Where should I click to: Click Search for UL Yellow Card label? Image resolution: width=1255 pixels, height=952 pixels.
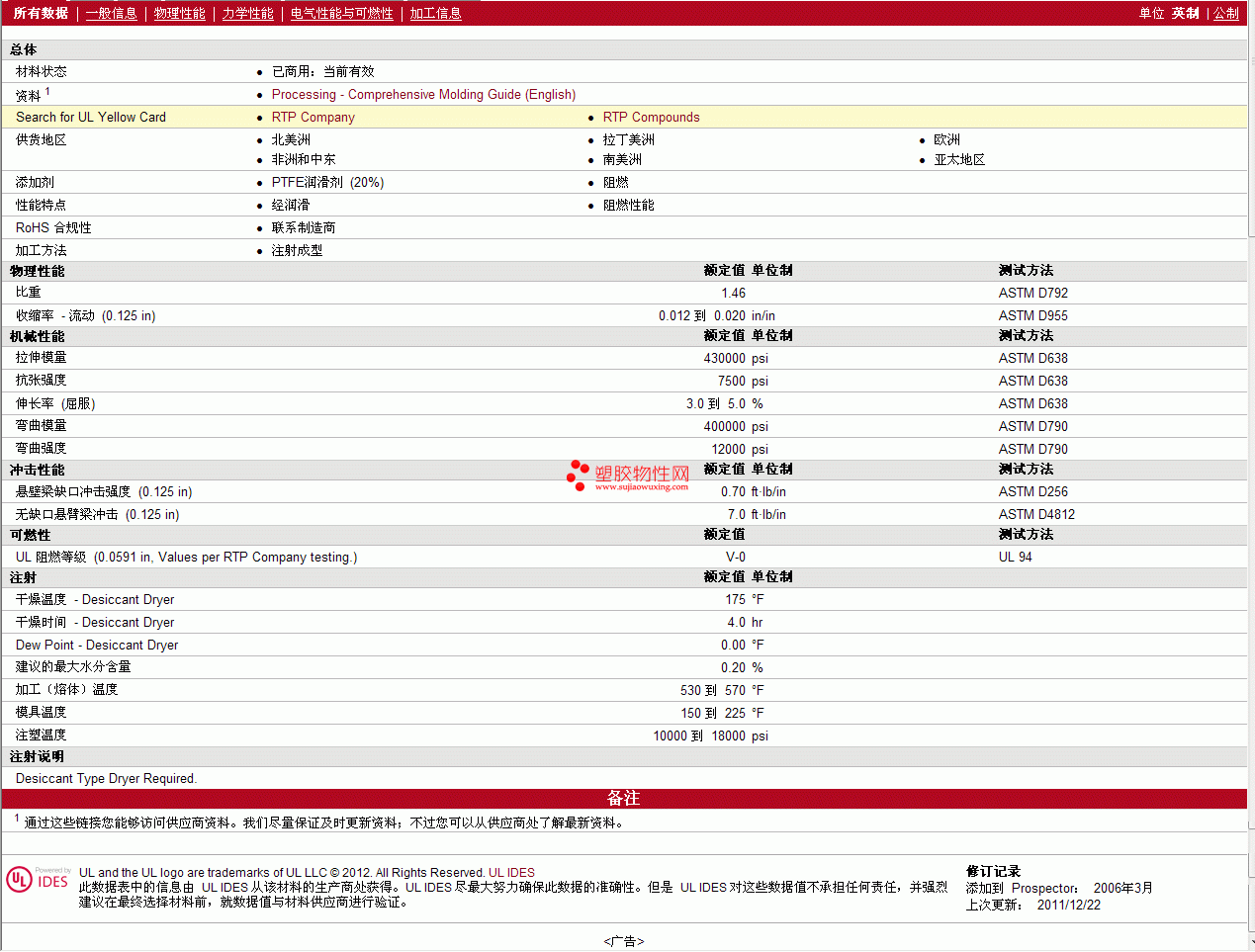[x=91, y=117]
